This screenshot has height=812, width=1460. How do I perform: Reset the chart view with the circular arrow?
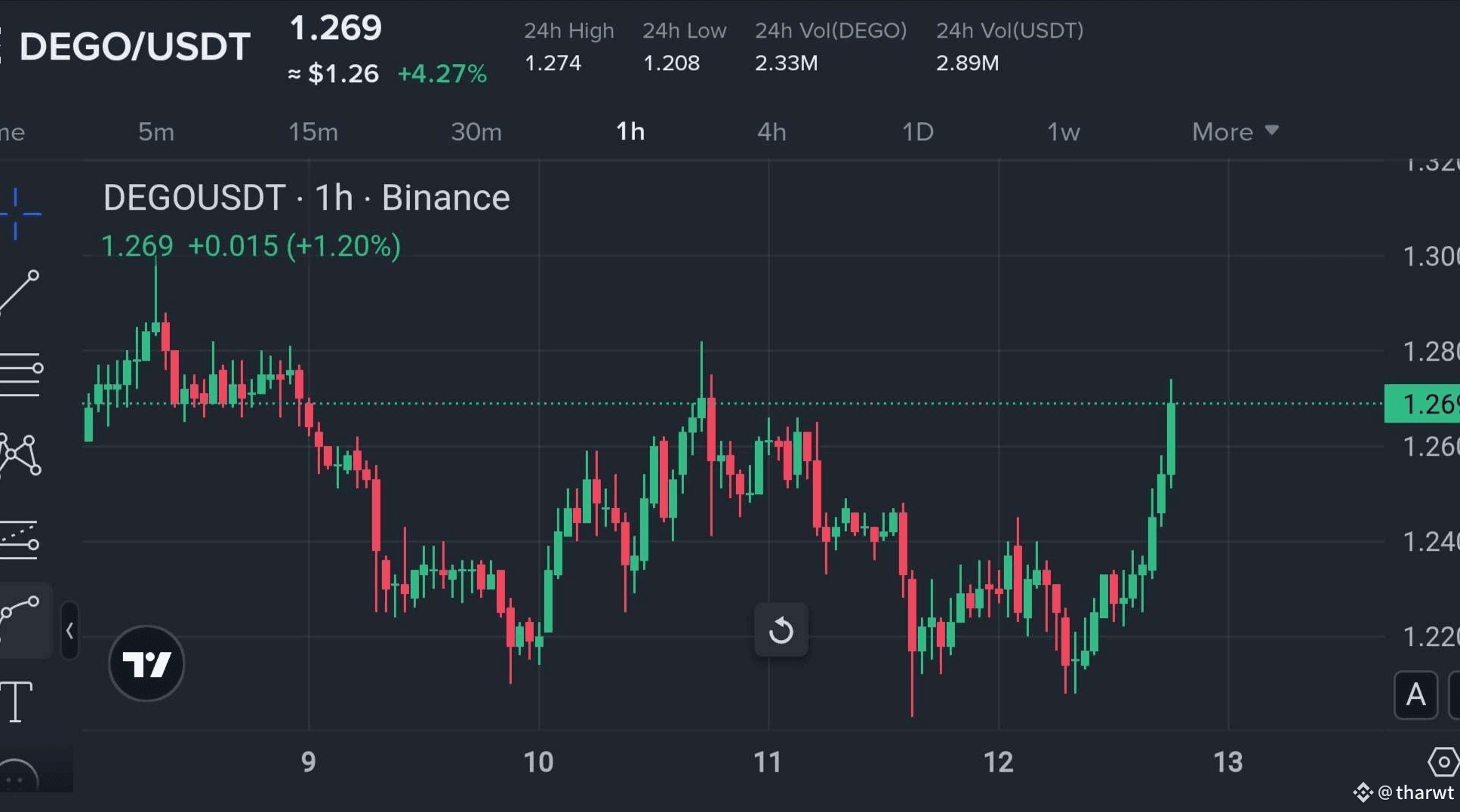point(781,630)
